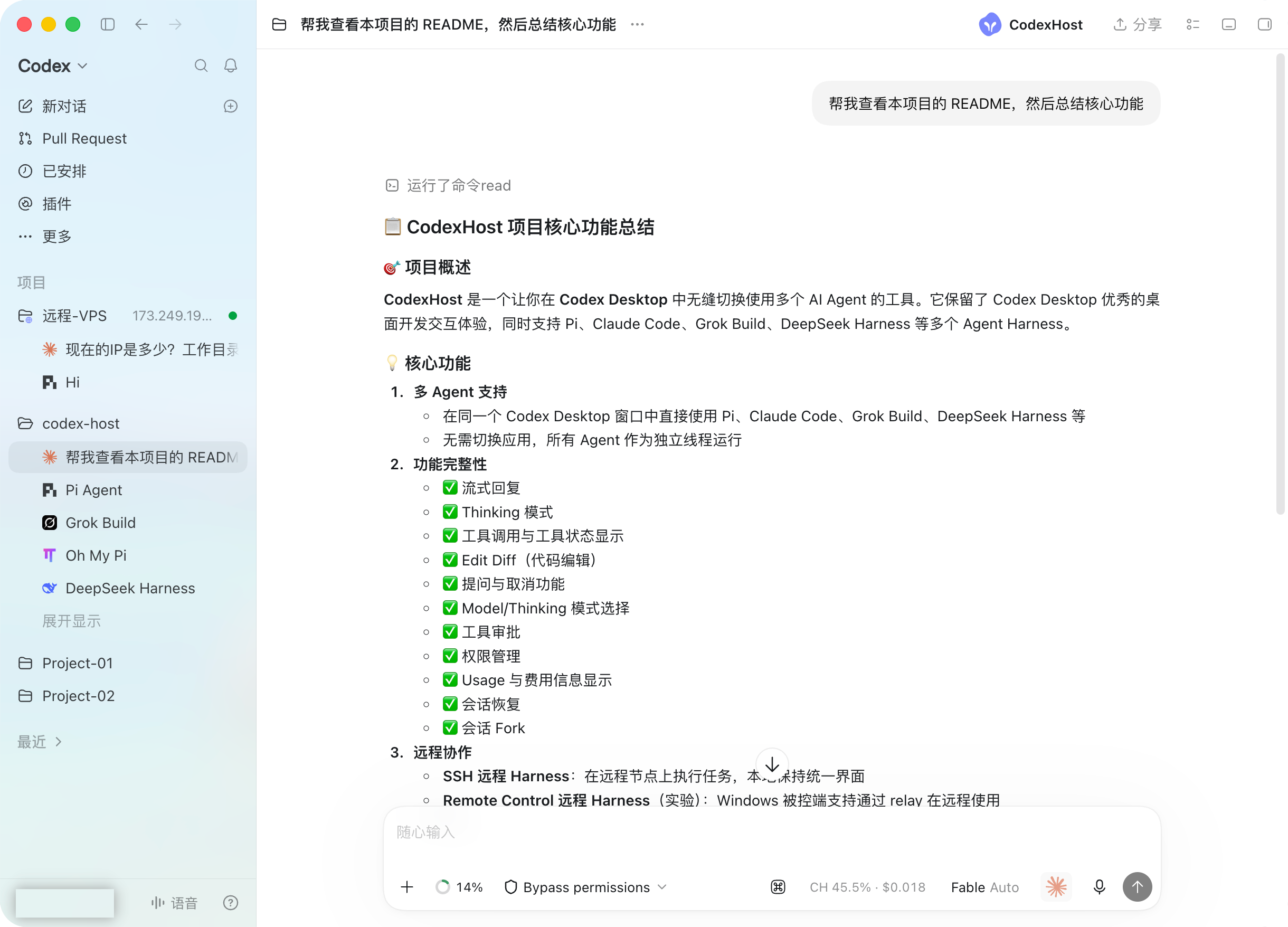Screen dimensions: 1288x927
Task: Click the plus attachment button in composer
Action: tap(407, 887)
